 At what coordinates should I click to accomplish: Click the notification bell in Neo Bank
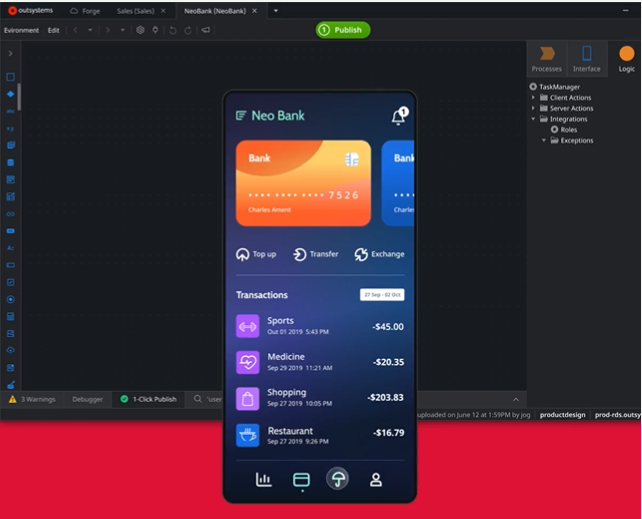[397, 117]
